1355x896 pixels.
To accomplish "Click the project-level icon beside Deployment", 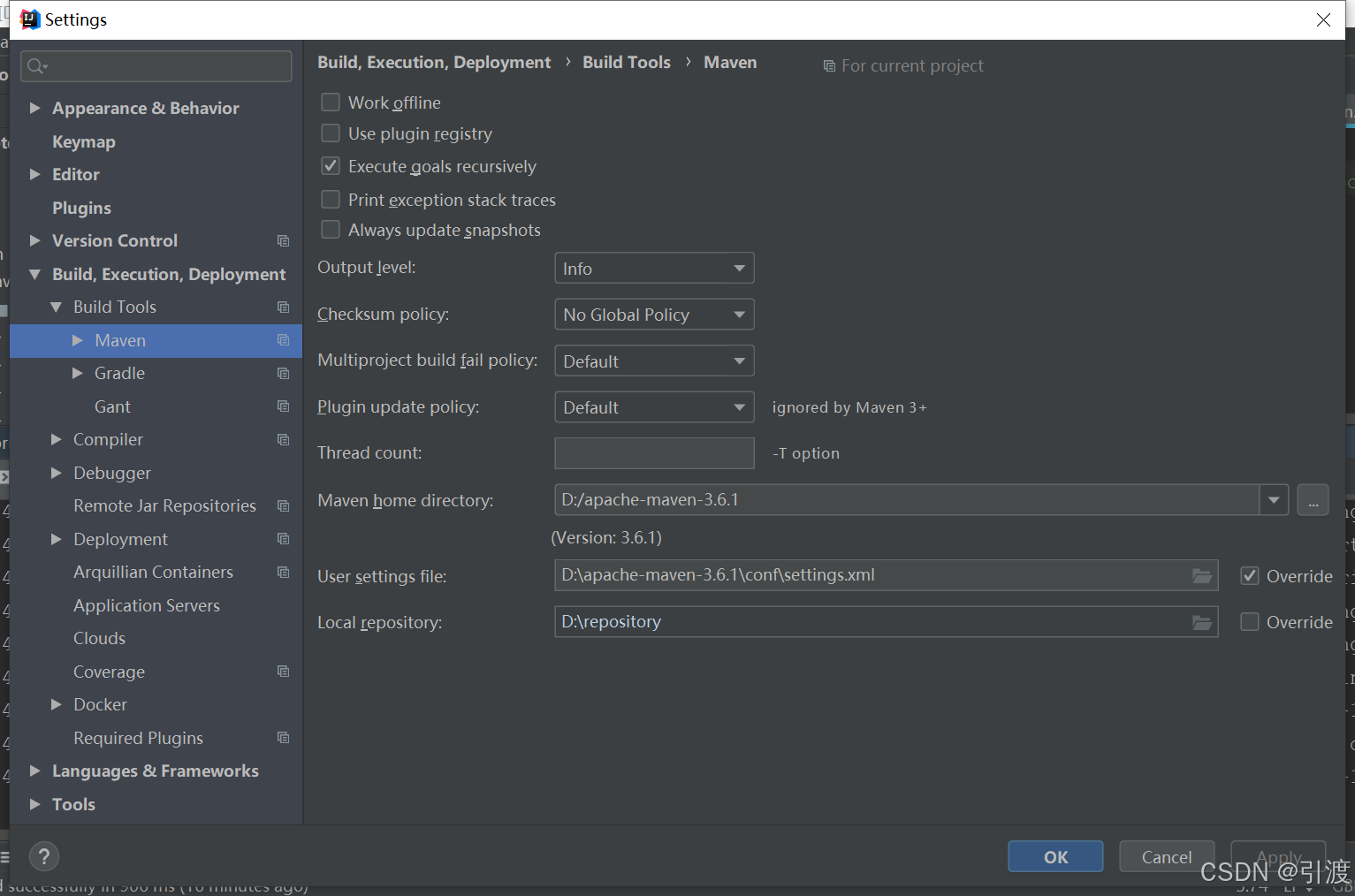I will click(283, 539).
